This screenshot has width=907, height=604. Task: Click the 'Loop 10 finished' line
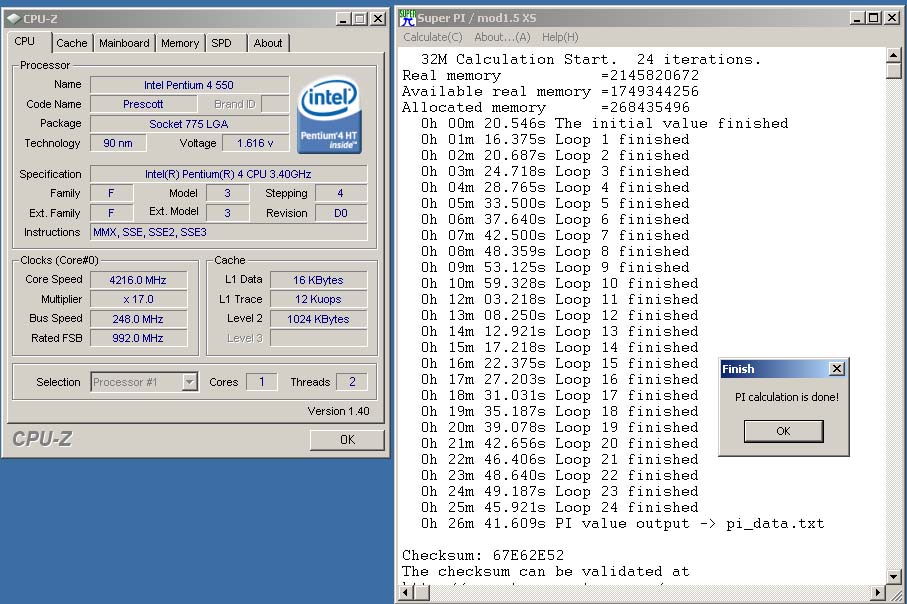pyautogui.click(x=560, y=283)
